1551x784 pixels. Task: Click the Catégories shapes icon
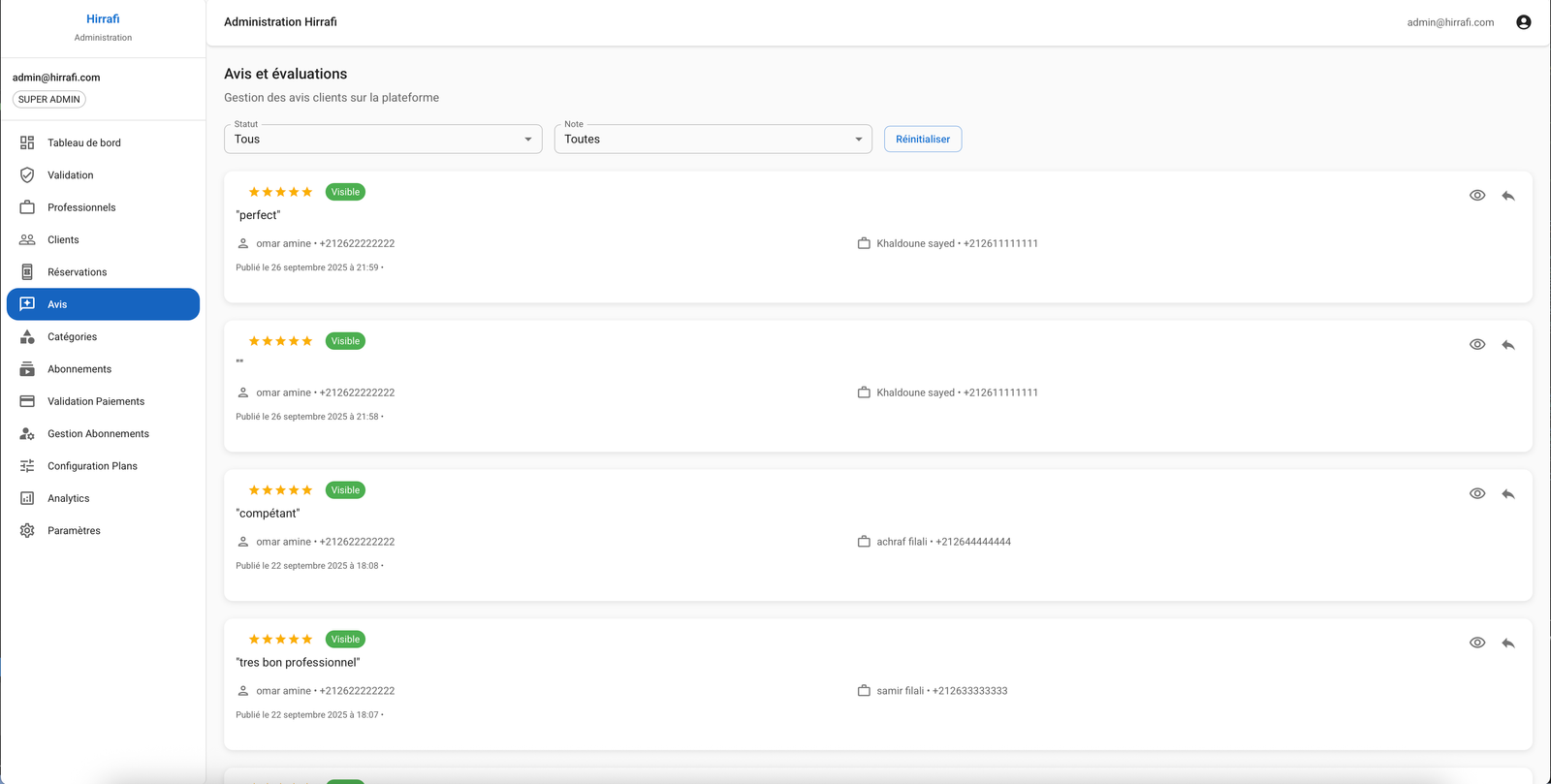(x=27, y=337)
